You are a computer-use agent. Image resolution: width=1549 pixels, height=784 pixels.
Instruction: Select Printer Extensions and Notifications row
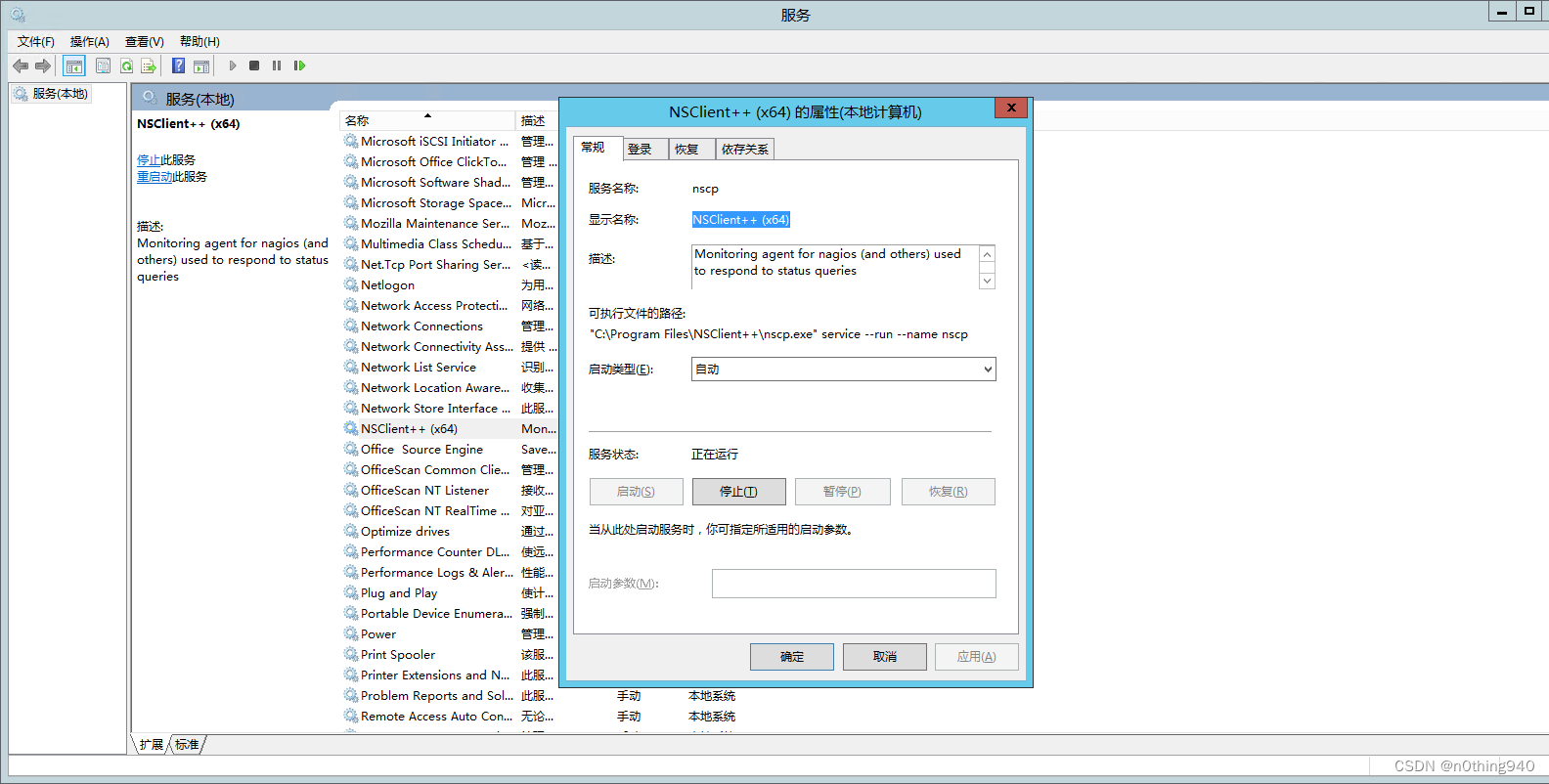click(x=449, y=675)
